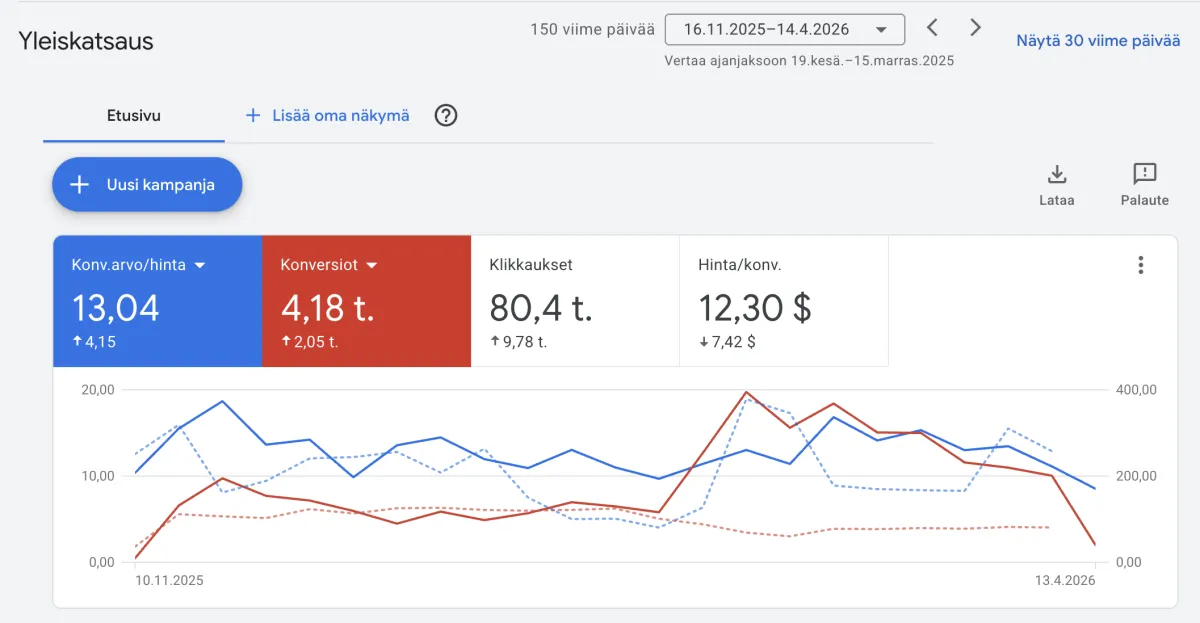Click the 10.11.2025 axis date label
1200x623 pixels.
(x=169, y=580)
